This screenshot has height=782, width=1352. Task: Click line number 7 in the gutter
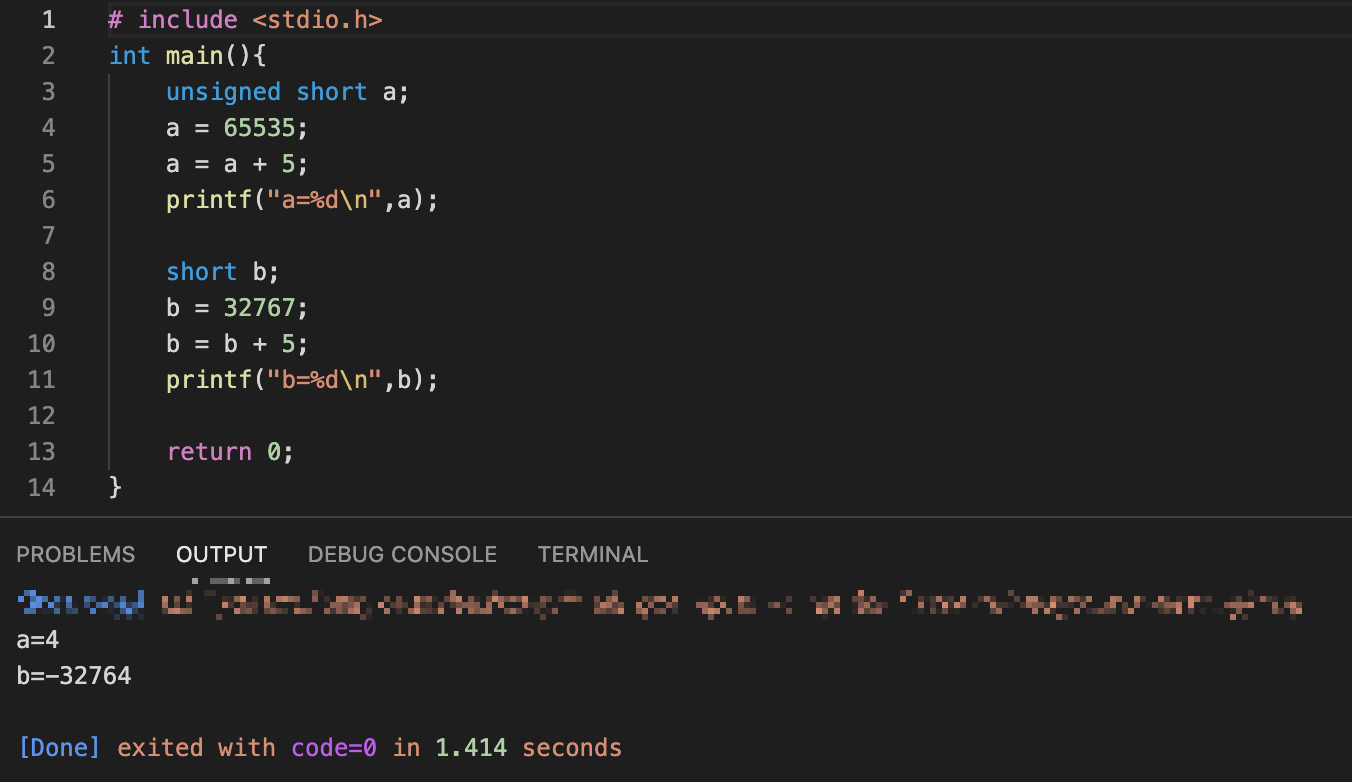click(48, 236)
